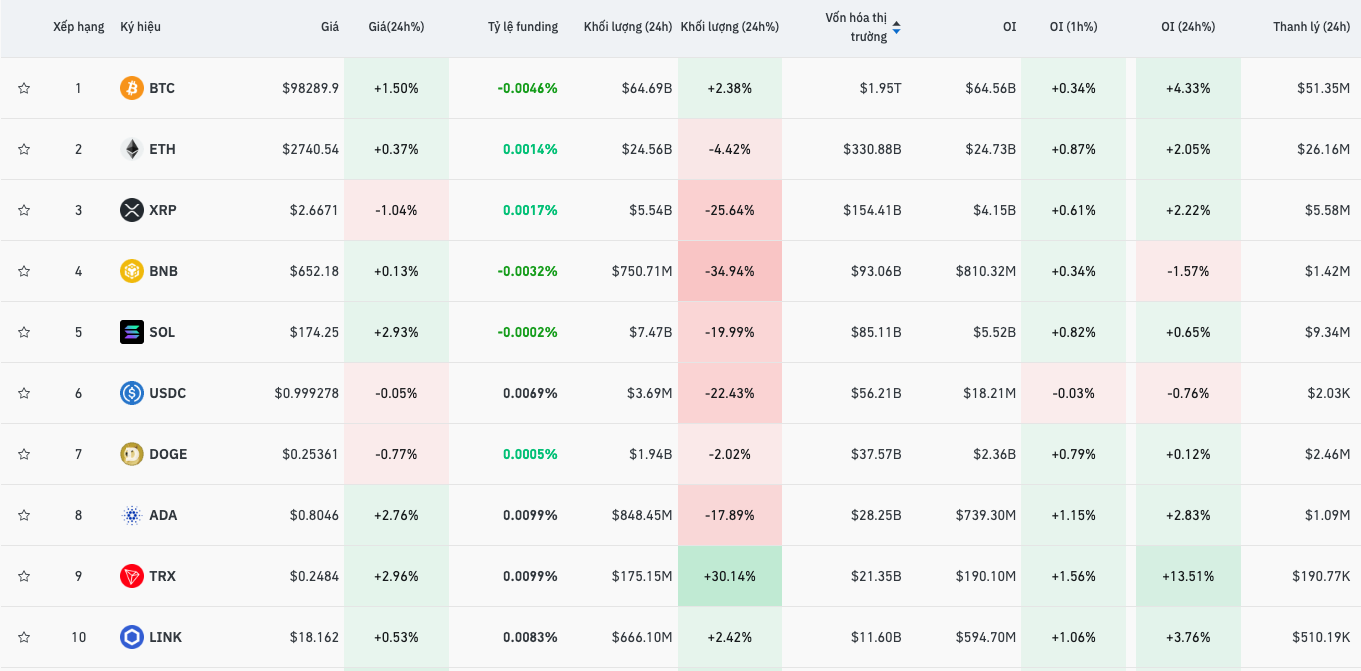Sort by Vốn hóa thị trường arrow
Screen dimensions: 1361x671
[896, 28]
